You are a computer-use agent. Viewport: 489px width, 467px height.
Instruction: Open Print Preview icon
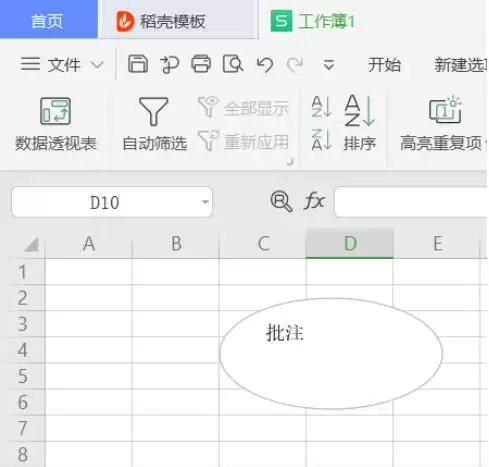click(x=232, y=64)
